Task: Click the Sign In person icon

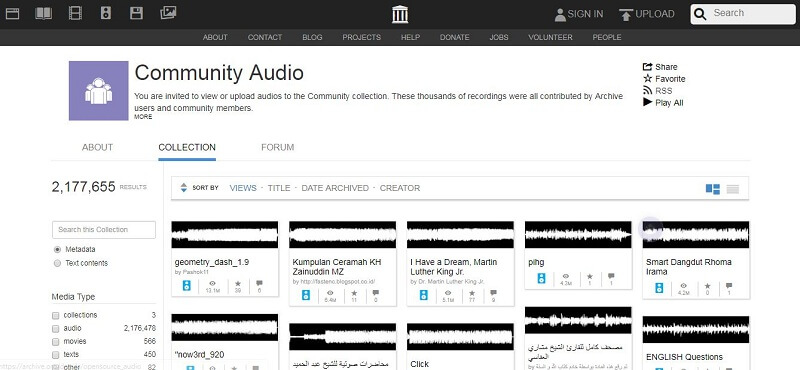Action: click(x=560, y=15)
